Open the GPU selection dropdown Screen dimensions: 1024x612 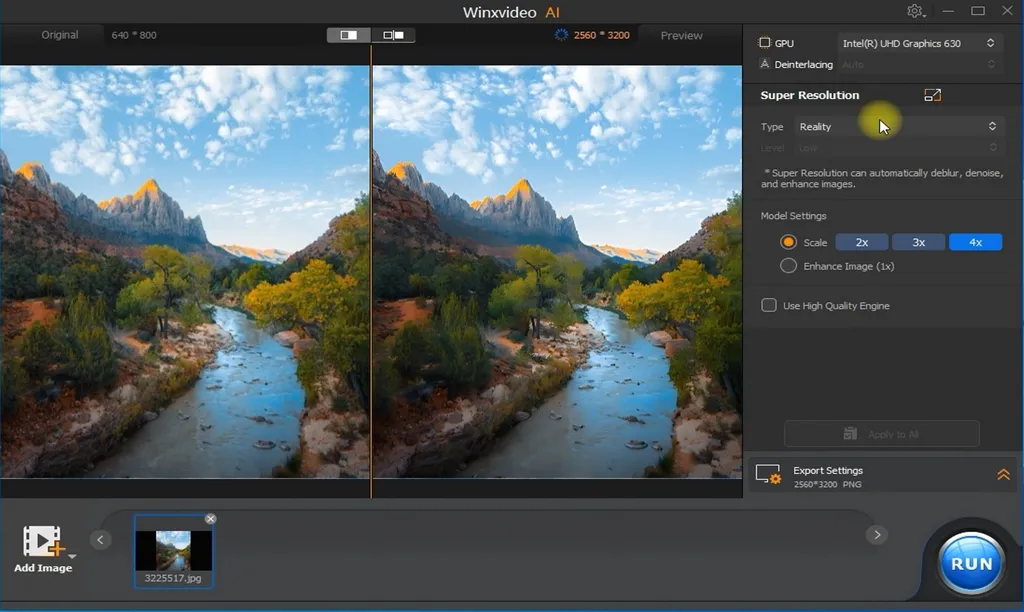(918, 43)
